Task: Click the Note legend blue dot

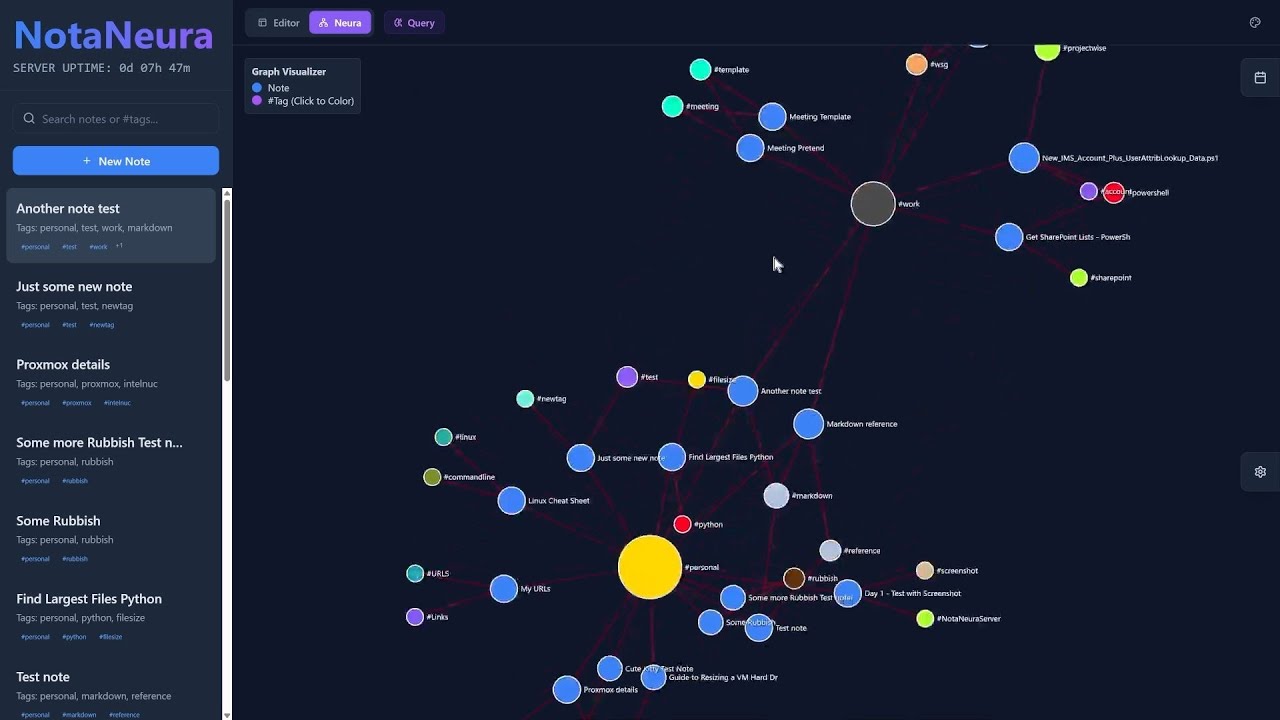Action: [x=257, y=88]
